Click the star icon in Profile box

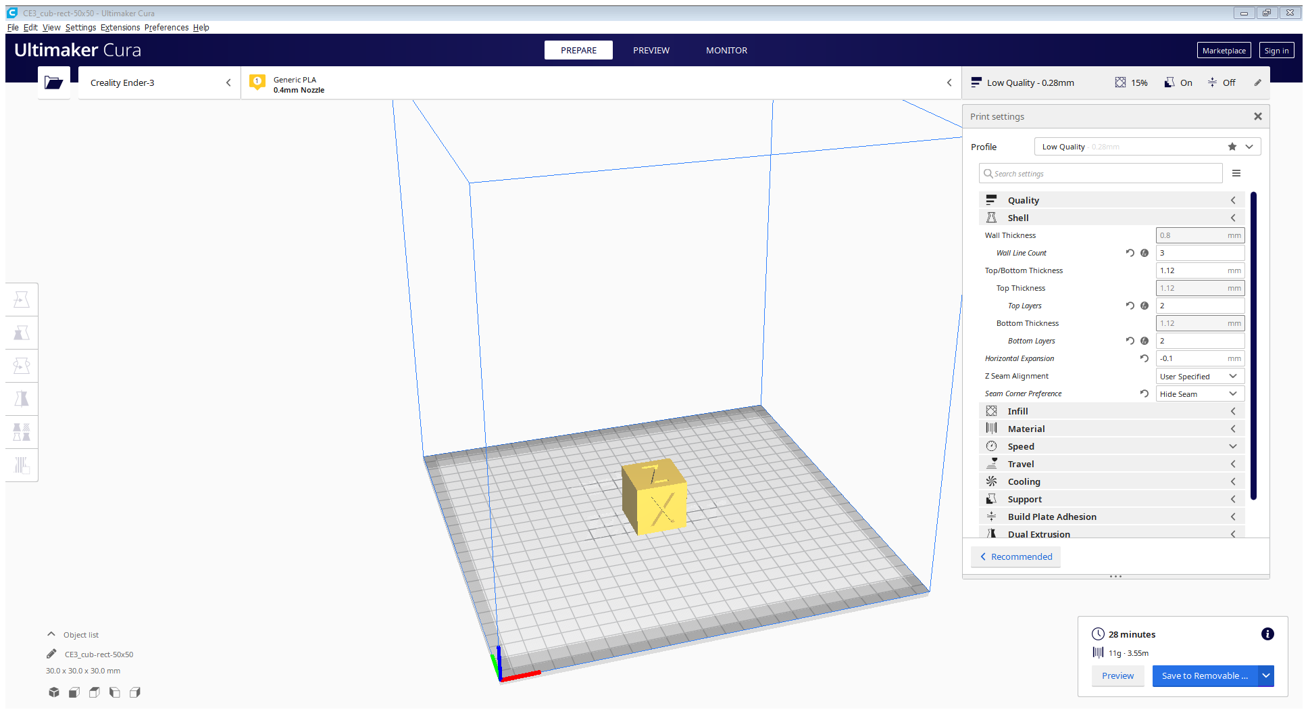tap(1232, 147)
